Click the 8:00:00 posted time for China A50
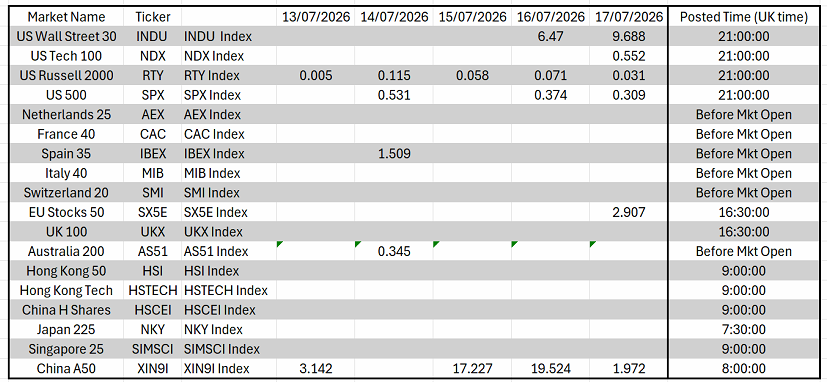This screenshot has height=382, width=827. pyautogui.click(x=744, y=368)
